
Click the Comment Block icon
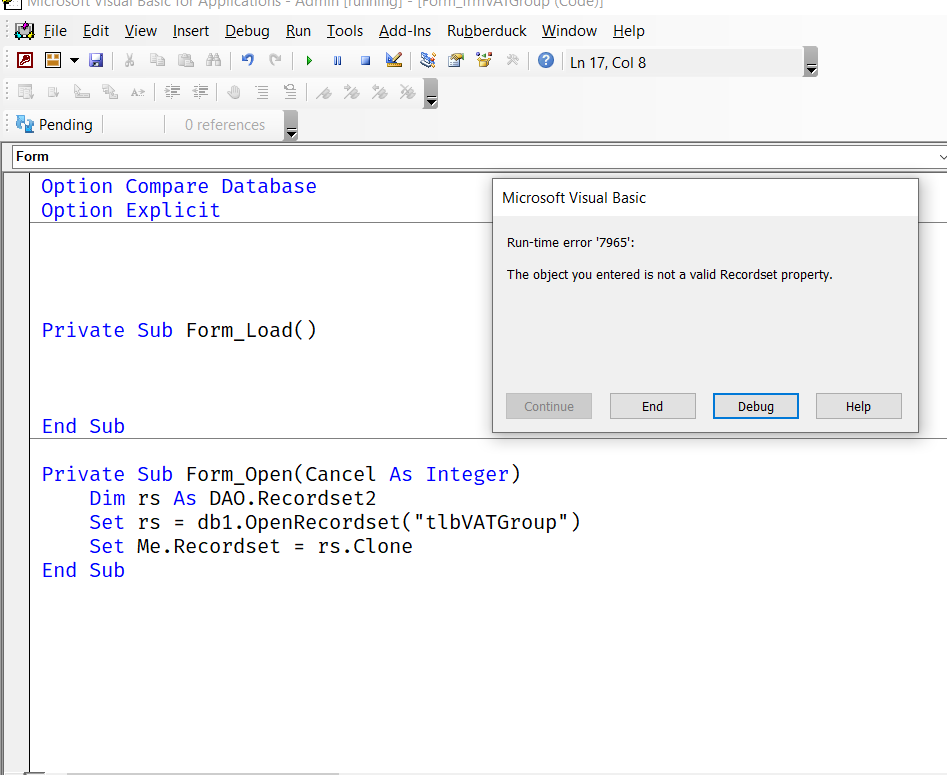(x=262, y=92)
